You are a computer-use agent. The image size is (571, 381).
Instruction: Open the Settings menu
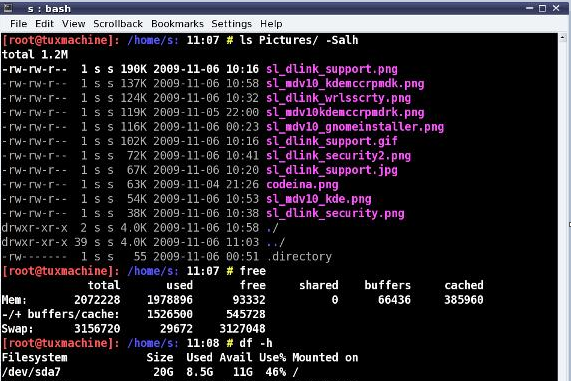click(232, 24)
